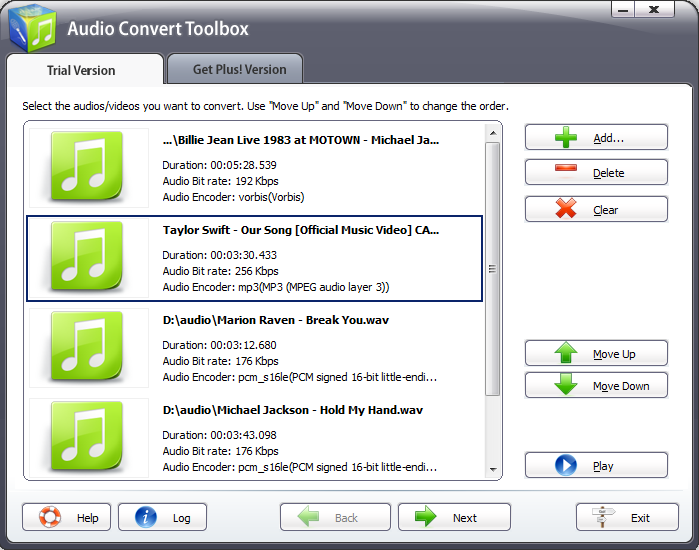
Task: Click the grayed-out Back arrow icon
Action: 308,517
